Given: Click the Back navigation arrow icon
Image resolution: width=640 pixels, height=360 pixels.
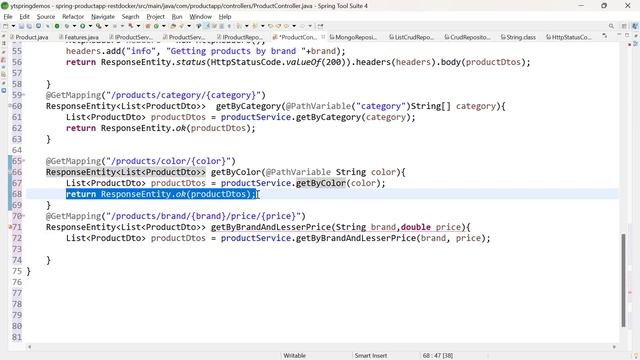Looking at the screenshot, I should click(x=286, y=26).
